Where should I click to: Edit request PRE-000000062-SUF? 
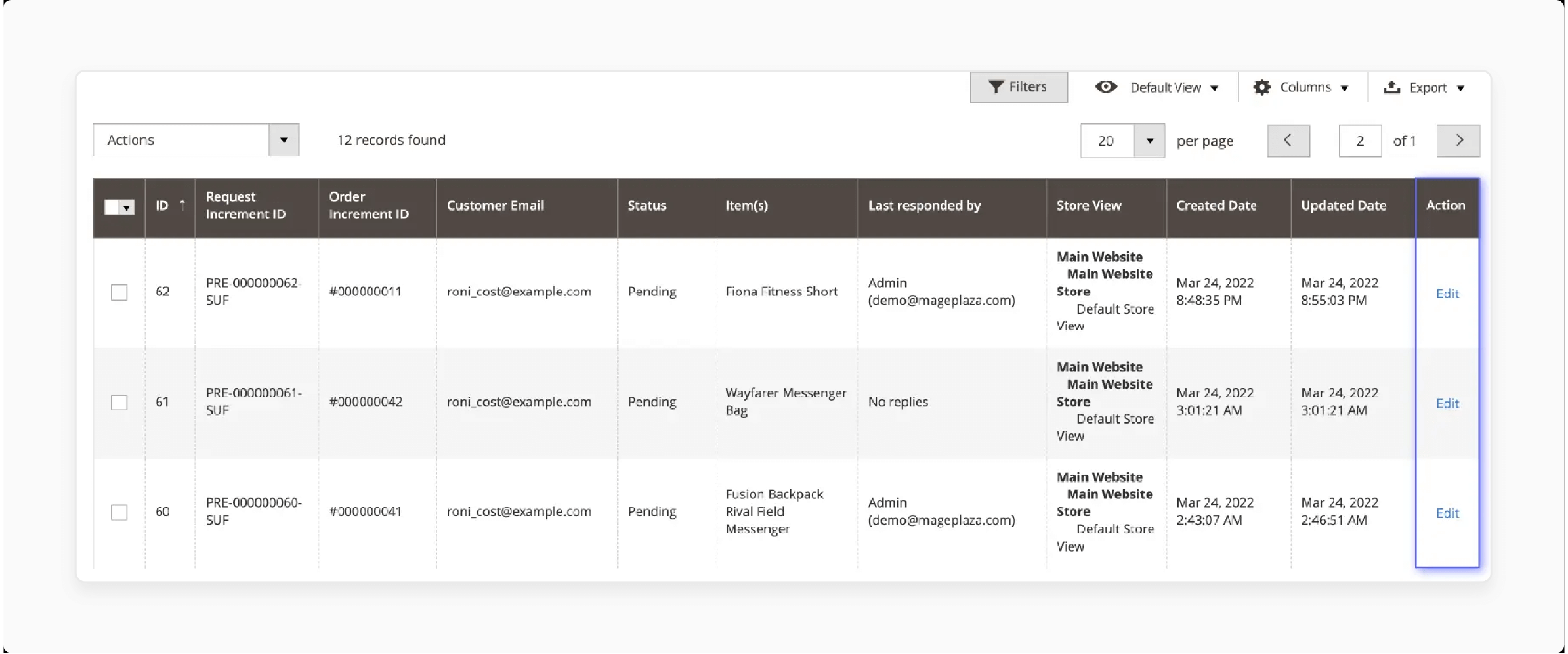(1447, 294)
